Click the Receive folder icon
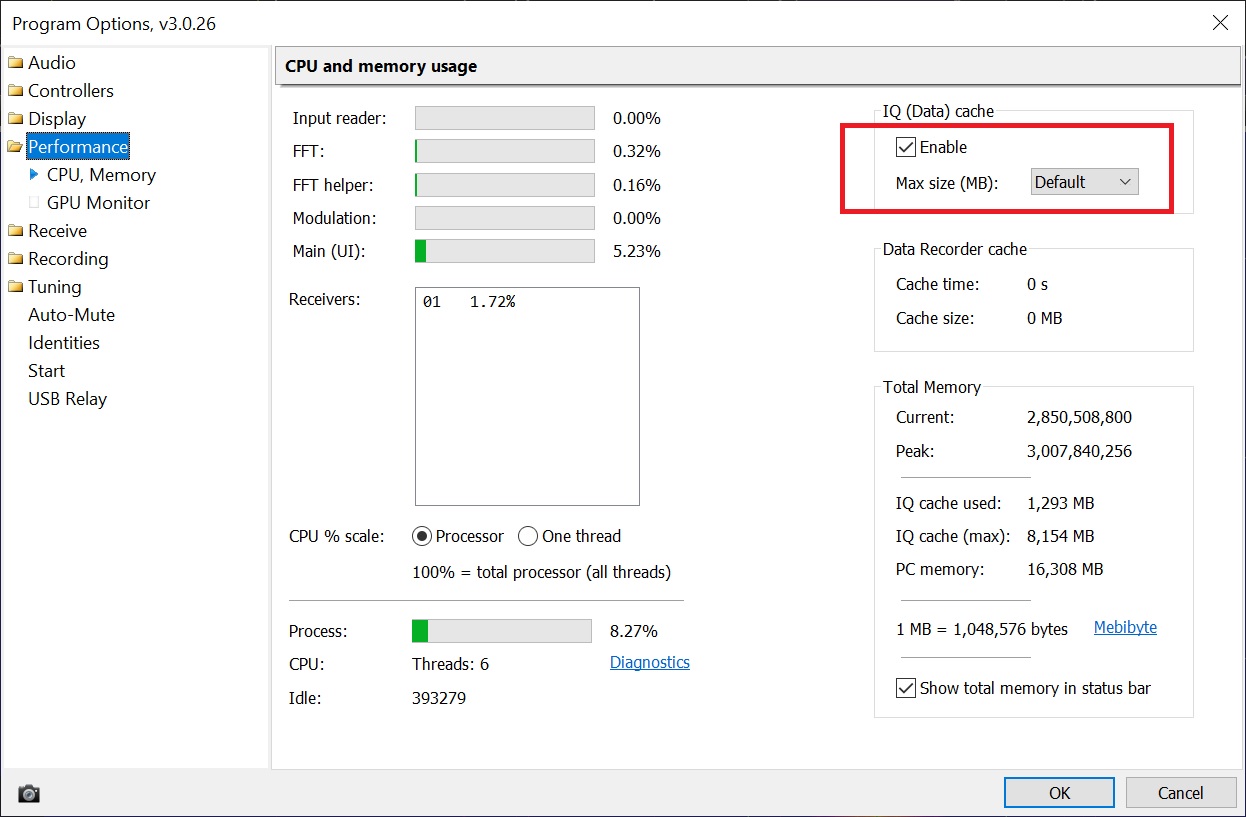 (x=15, y=231)
